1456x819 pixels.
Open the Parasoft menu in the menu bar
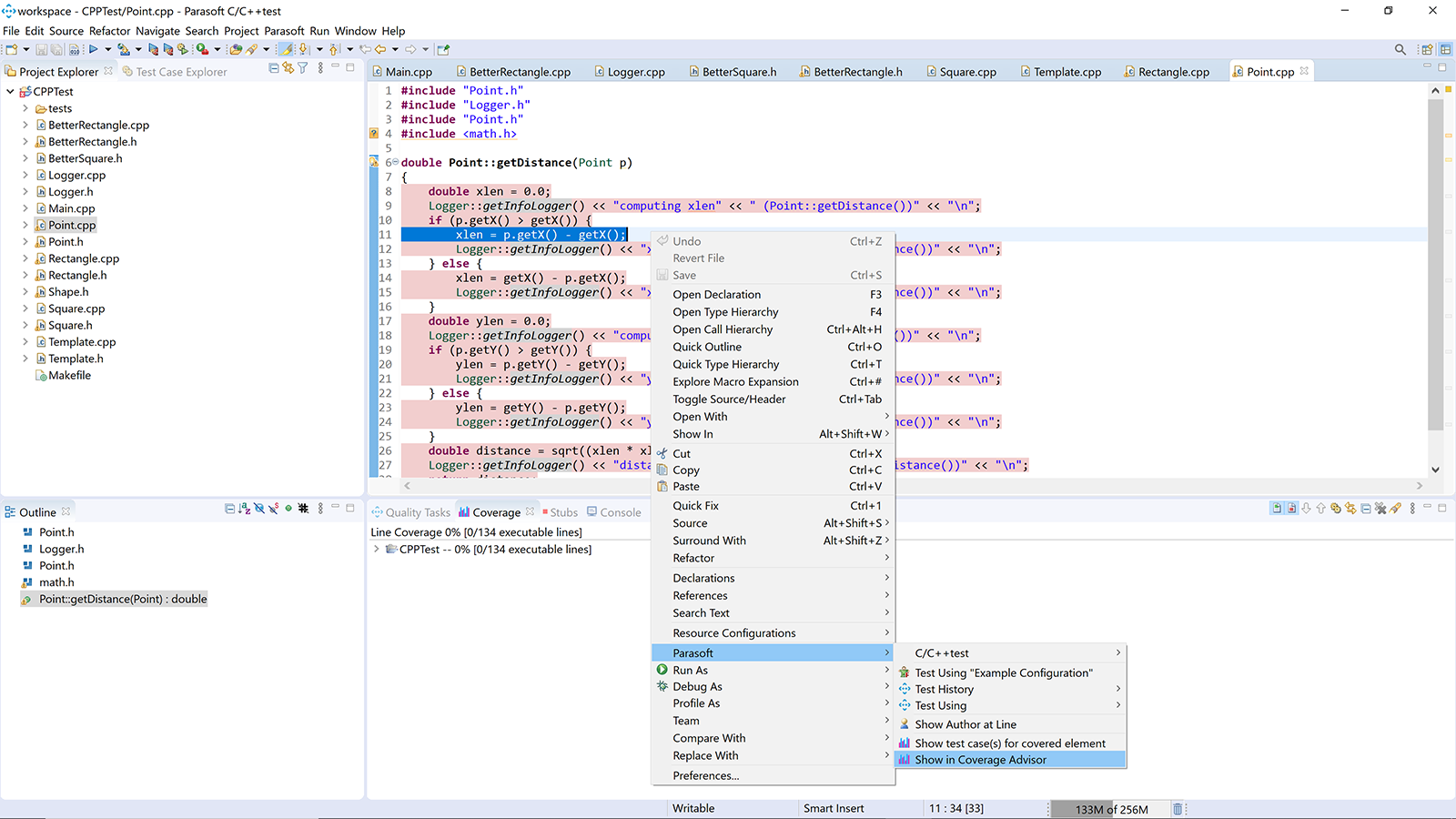pyautogui.click(x=284, y=30)
